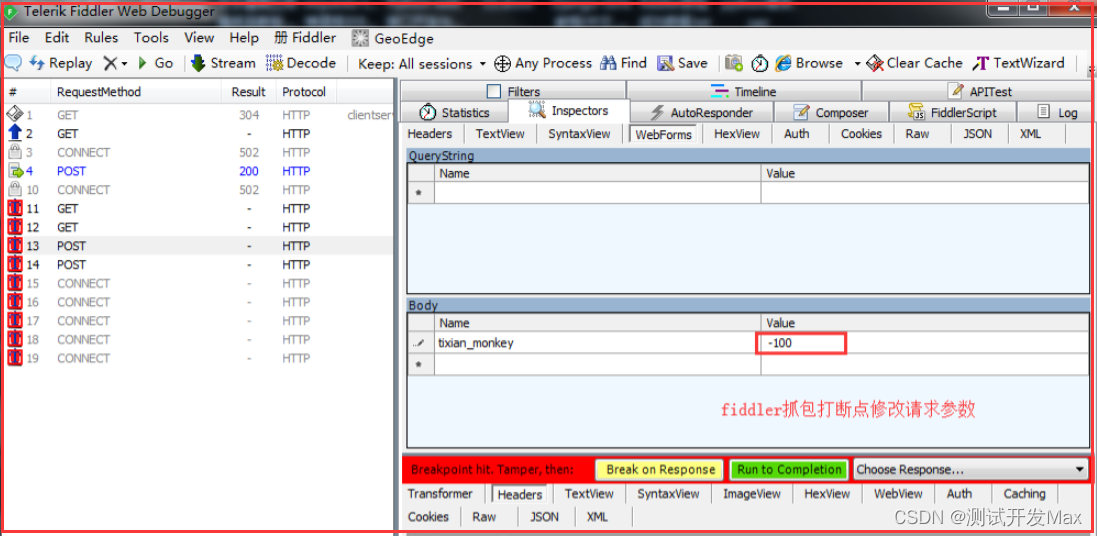Image resolution: width=1097 pixels, height=536 pixels.
Task: Click Go to resume breakpoints
Action: [x=155, y=63]
